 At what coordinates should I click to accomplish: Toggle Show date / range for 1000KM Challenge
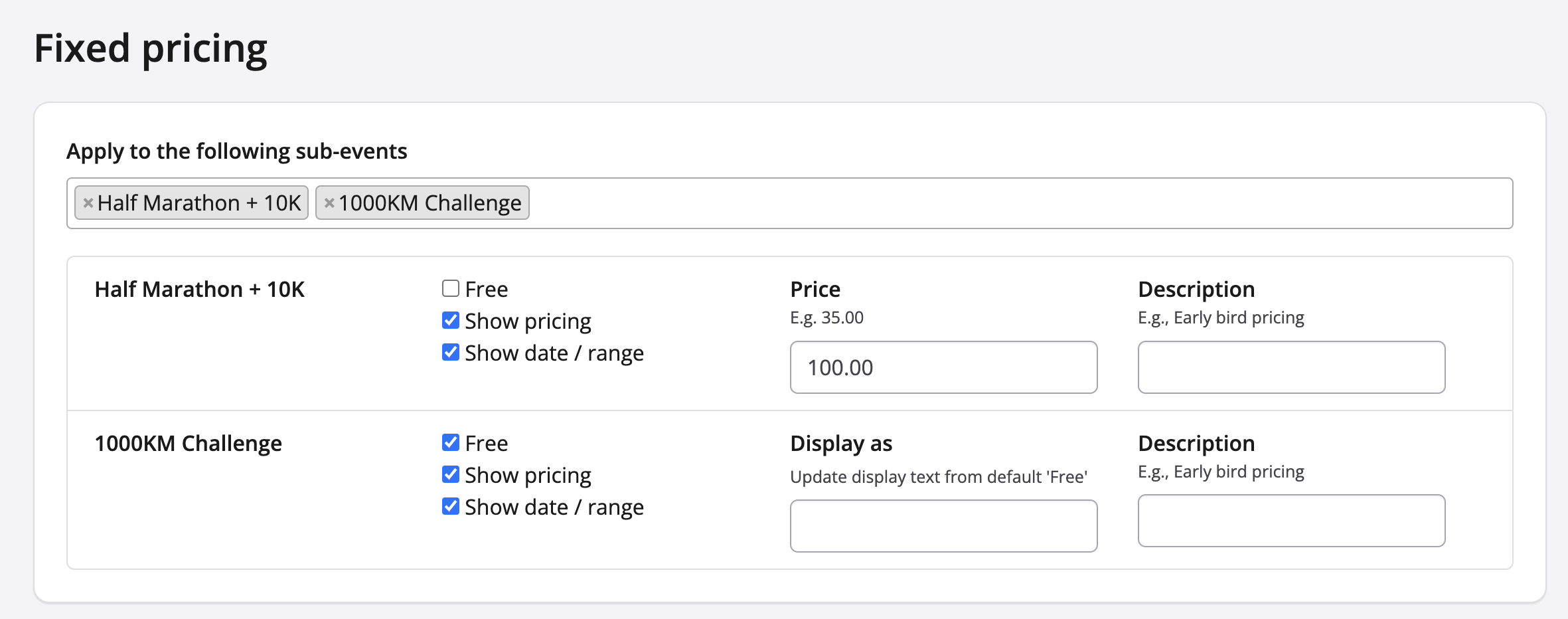pos(451,507)
